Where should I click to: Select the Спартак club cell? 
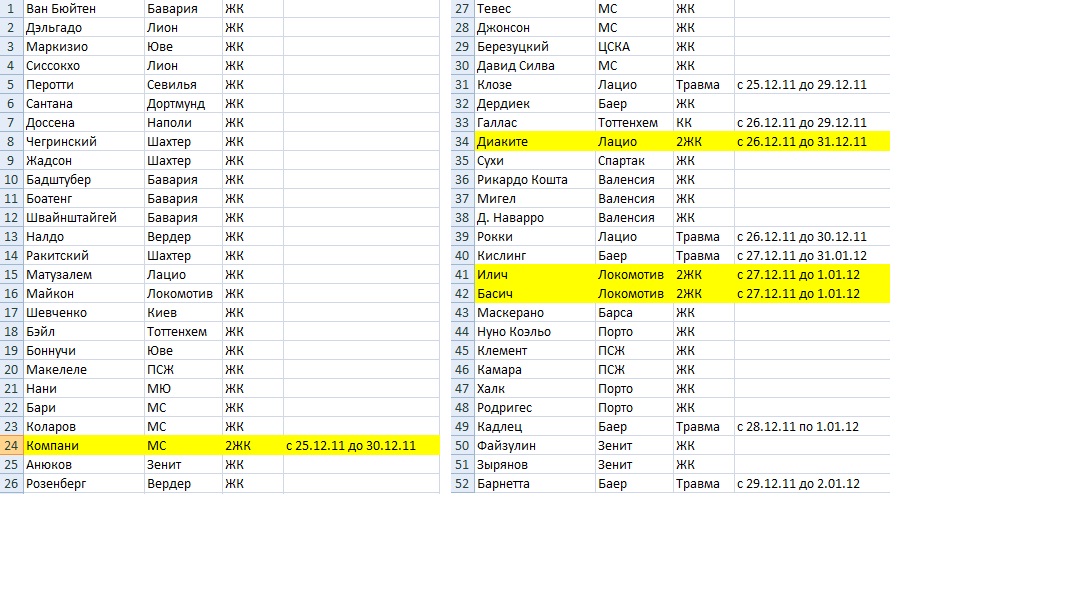[x=634, y=161]
